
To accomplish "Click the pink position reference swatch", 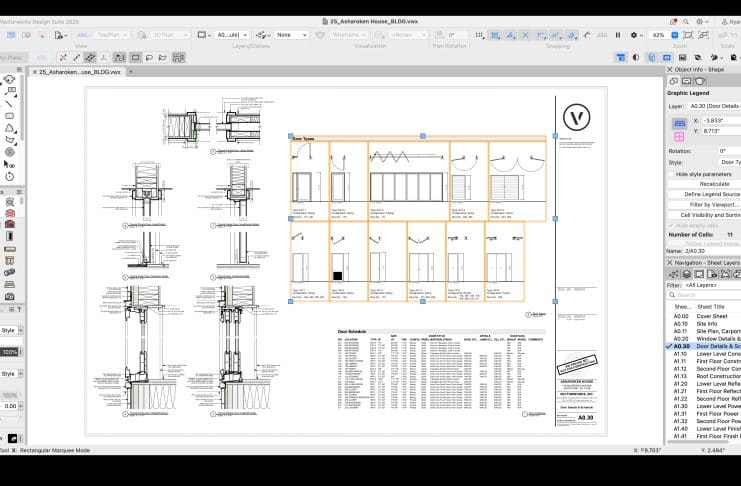I will [679, 135].
